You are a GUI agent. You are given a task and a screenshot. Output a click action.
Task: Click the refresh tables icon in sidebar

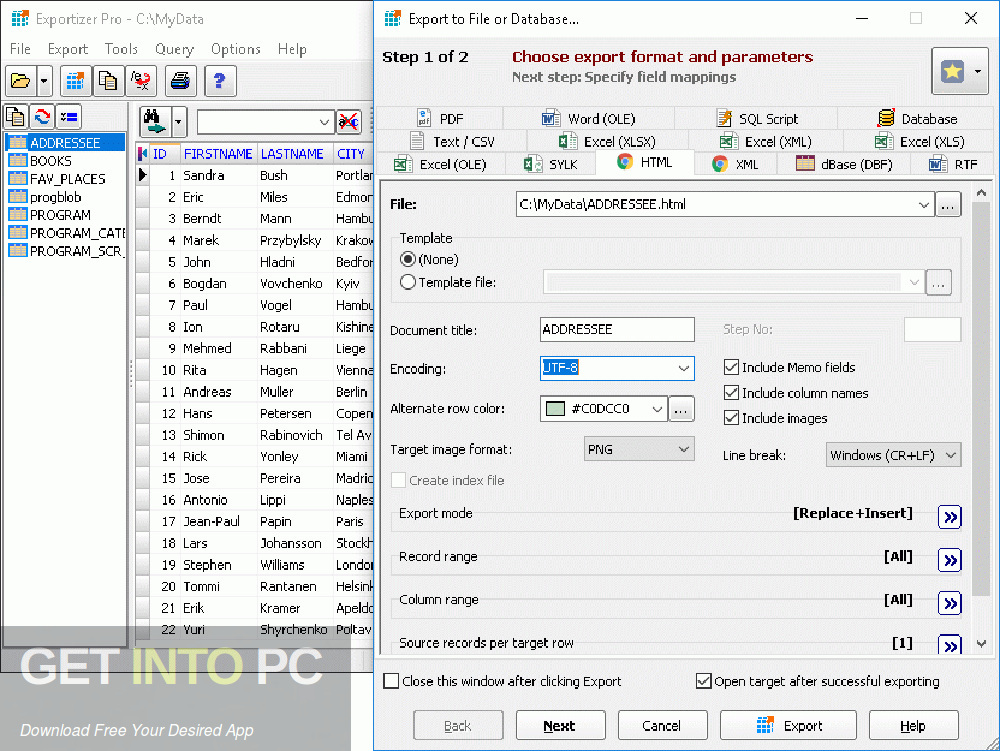[x=42, y=117]
